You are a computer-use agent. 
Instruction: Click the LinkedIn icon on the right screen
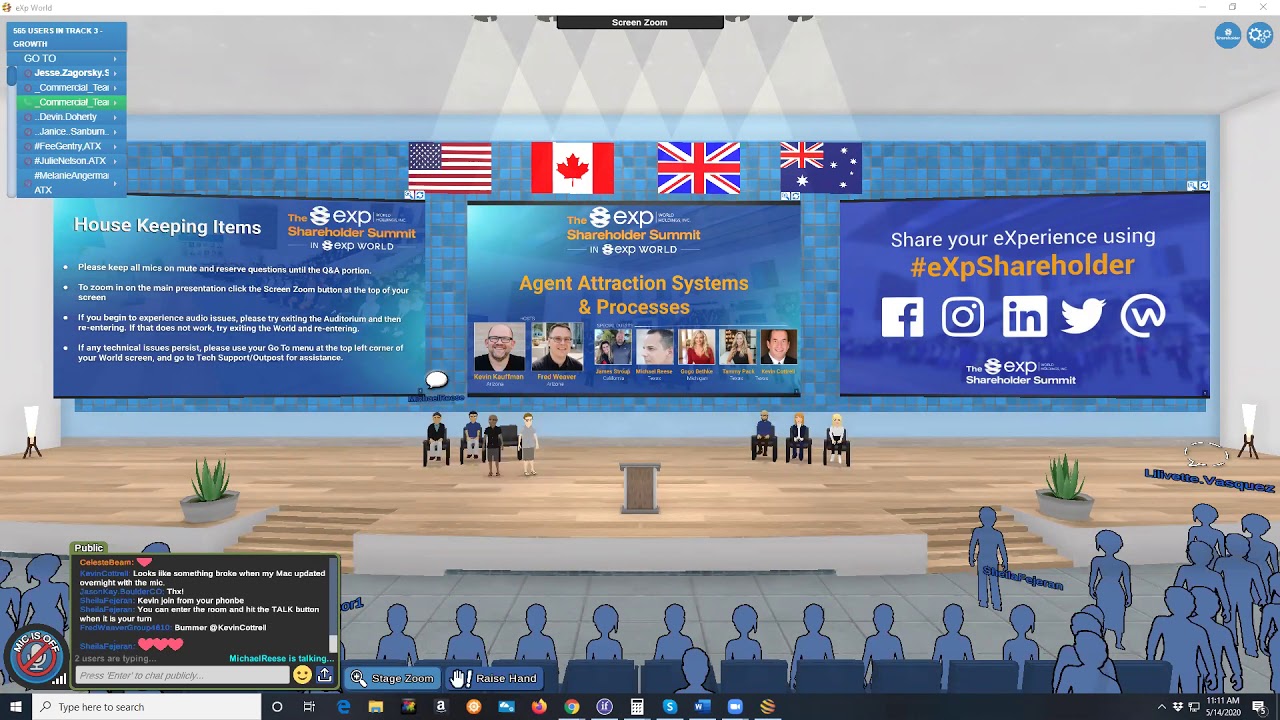[x=1025, y=318]
